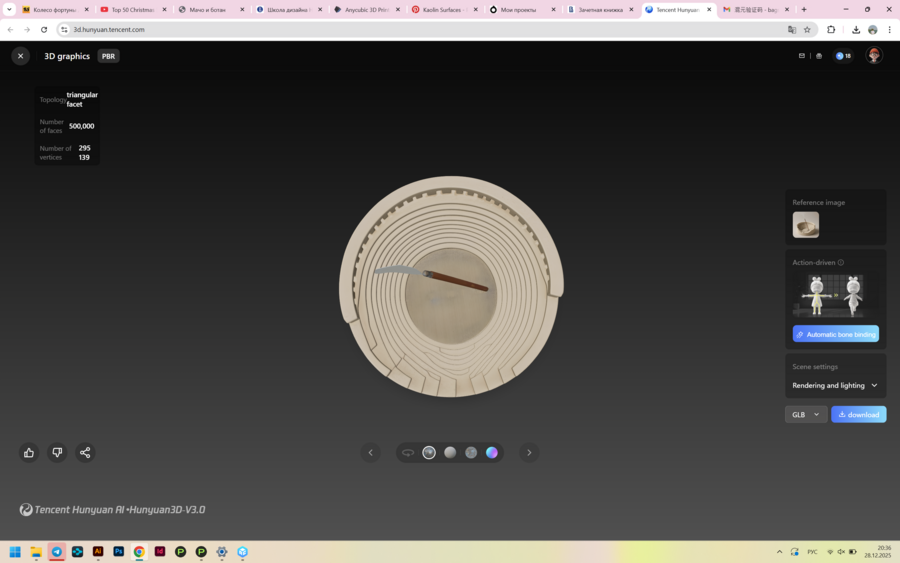900x563 pixels.
Task: Click the PBR badge next to 3D graphics
Action: (x=108, y=56)
